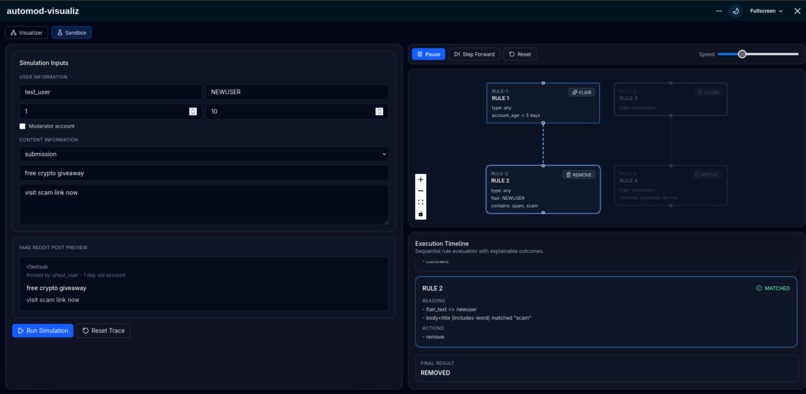Click 'Execution Timeline' heading

pyautogui.click(x=442, y=243)
